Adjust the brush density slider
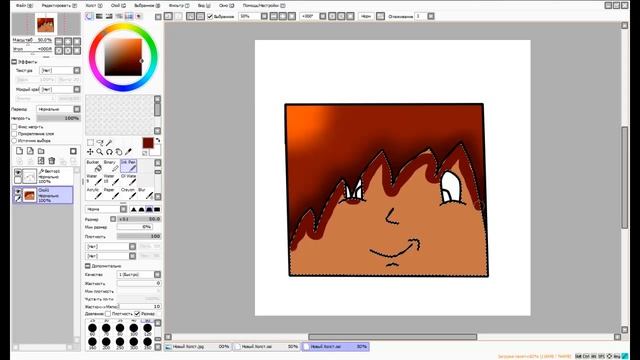The height and width of the screenshot is (360, 640). pos(139,236)
